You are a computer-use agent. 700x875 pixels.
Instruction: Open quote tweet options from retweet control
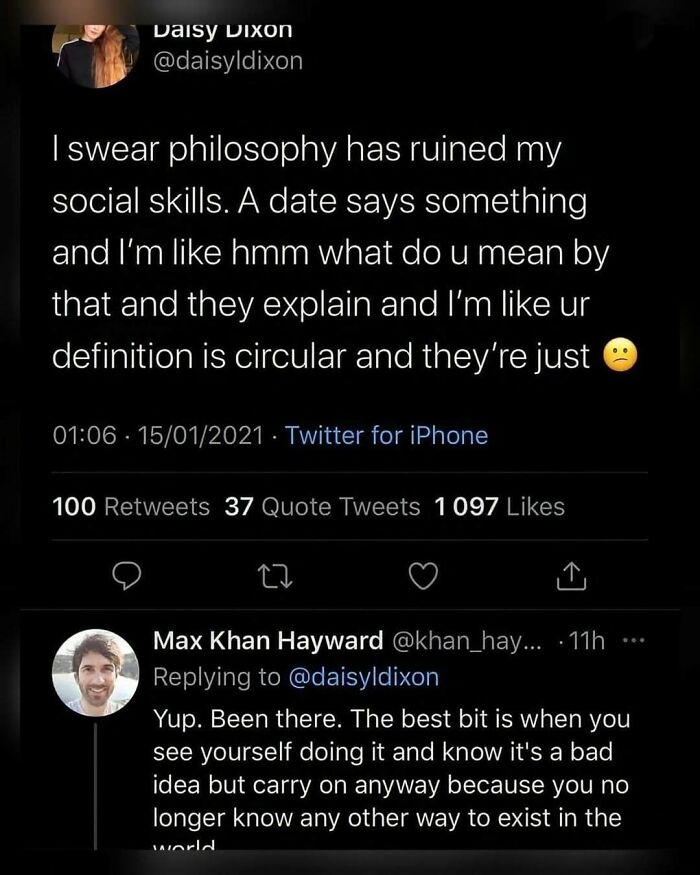pos(276,573)
